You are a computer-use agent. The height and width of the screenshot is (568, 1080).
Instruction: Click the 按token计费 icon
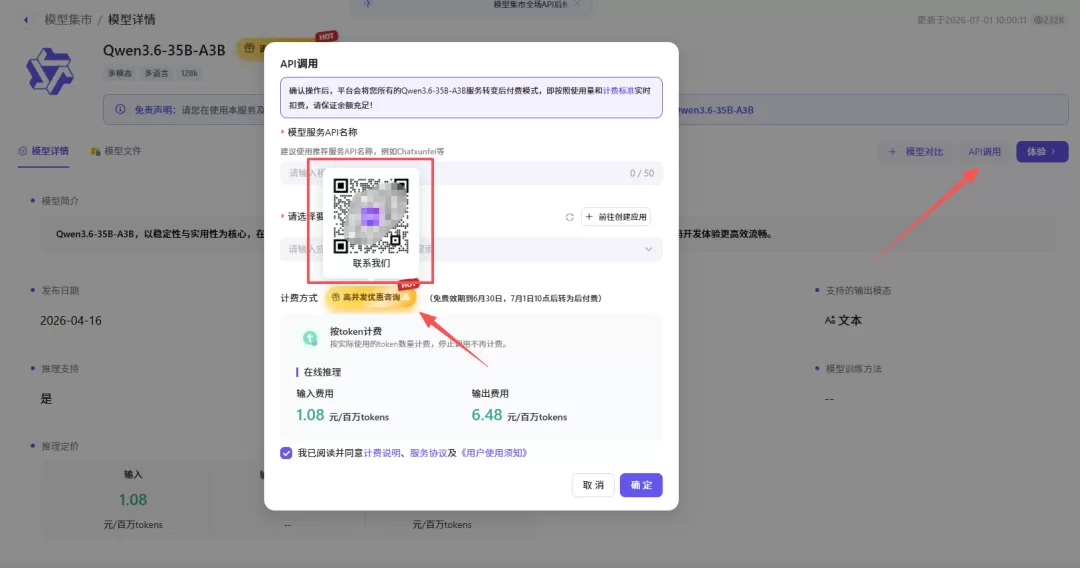[310, 337]
